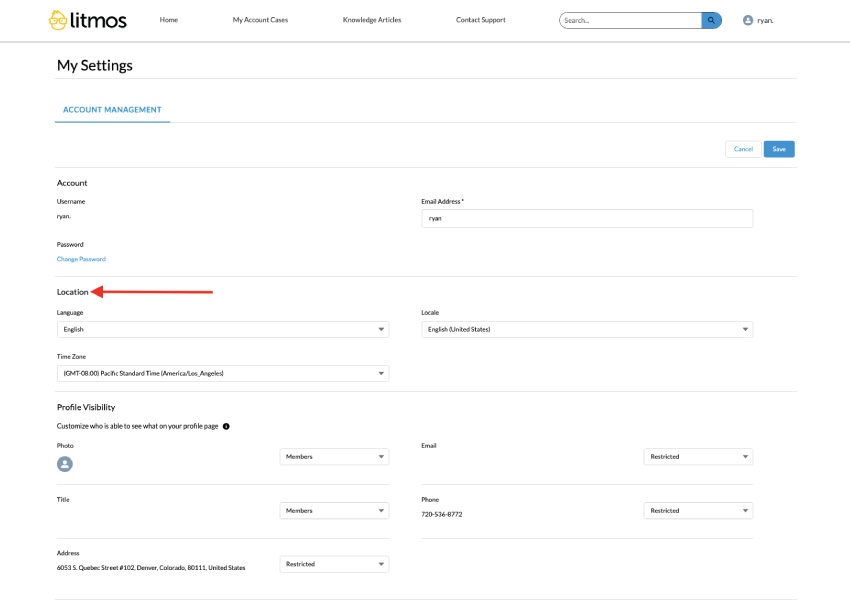Open Phone visibility dropdown

click(698, 511)
